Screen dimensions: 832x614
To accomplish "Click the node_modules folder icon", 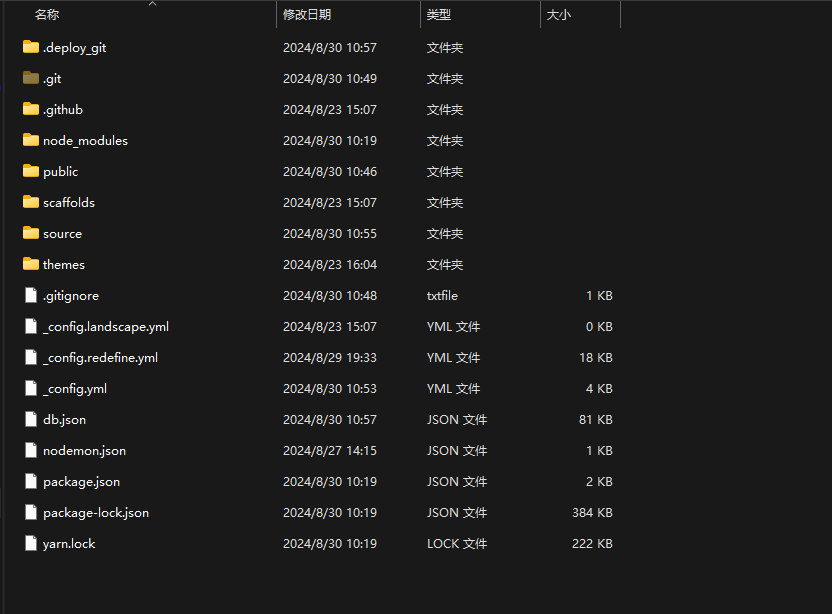I will click(x=31, y=140).
